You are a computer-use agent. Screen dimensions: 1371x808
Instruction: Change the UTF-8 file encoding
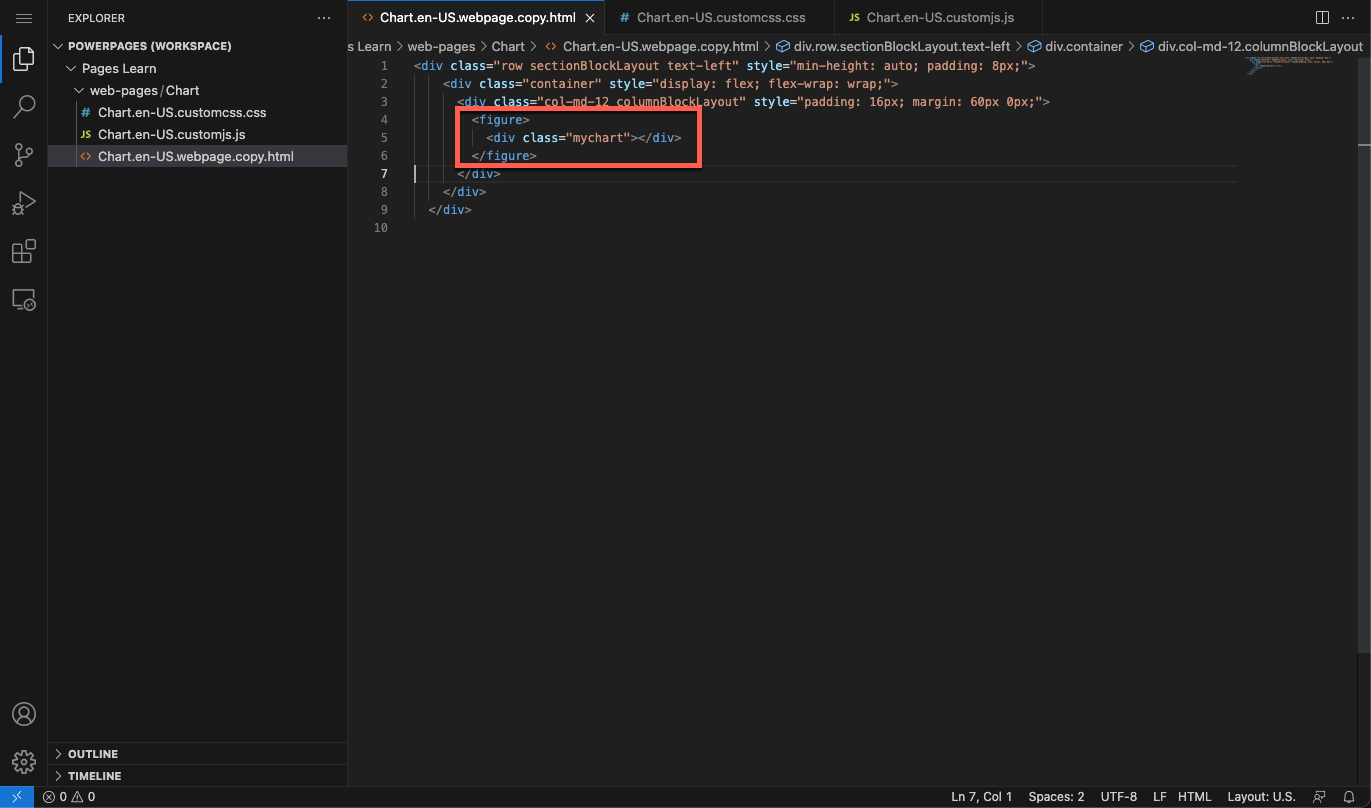pyautogui.click(x=1118, y=797)
